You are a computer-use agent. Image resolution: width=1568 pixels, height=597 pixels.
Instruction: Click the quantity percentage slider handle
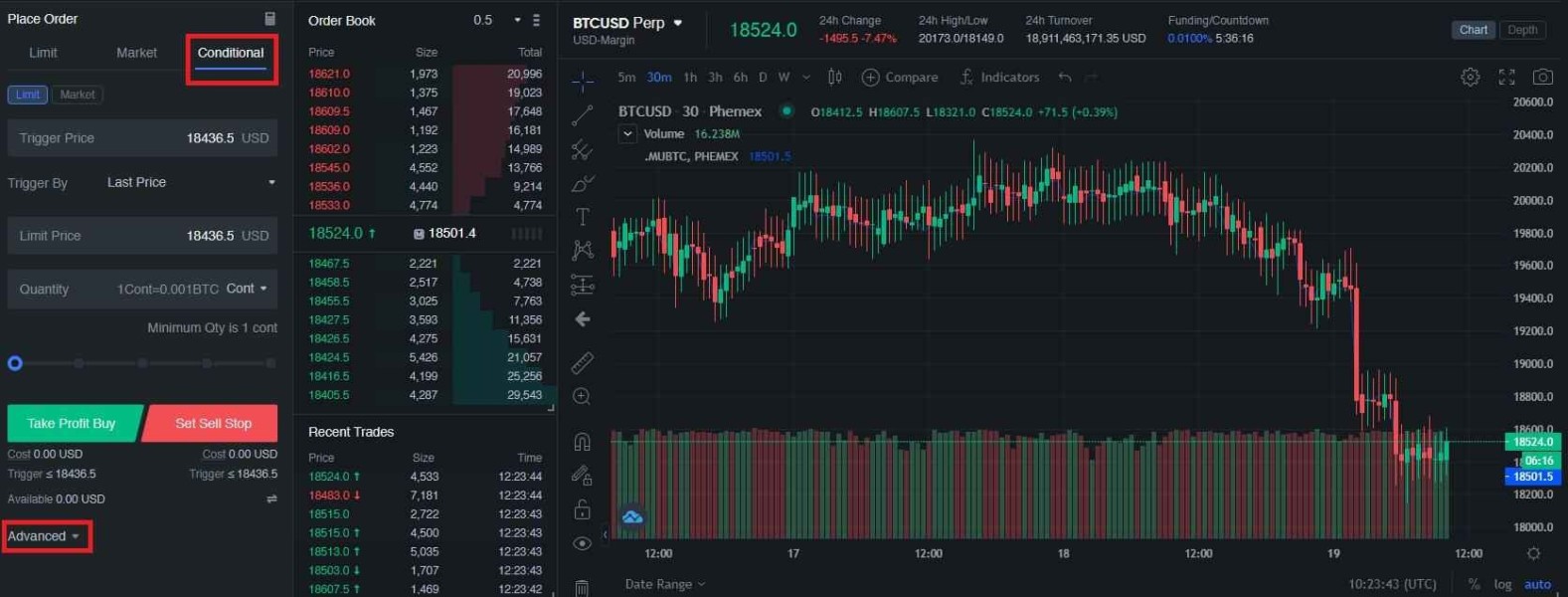pyautogui.click(x=15, y=363)
